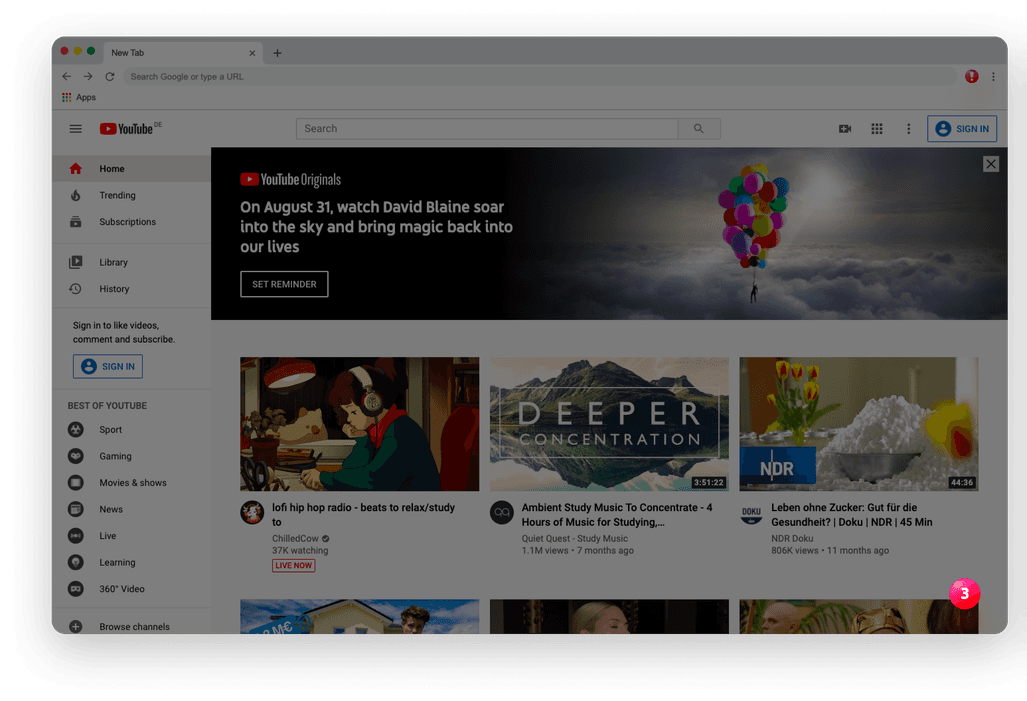
Task: Go to Trending in the sidebar
Action: click(x=117, y=196)
